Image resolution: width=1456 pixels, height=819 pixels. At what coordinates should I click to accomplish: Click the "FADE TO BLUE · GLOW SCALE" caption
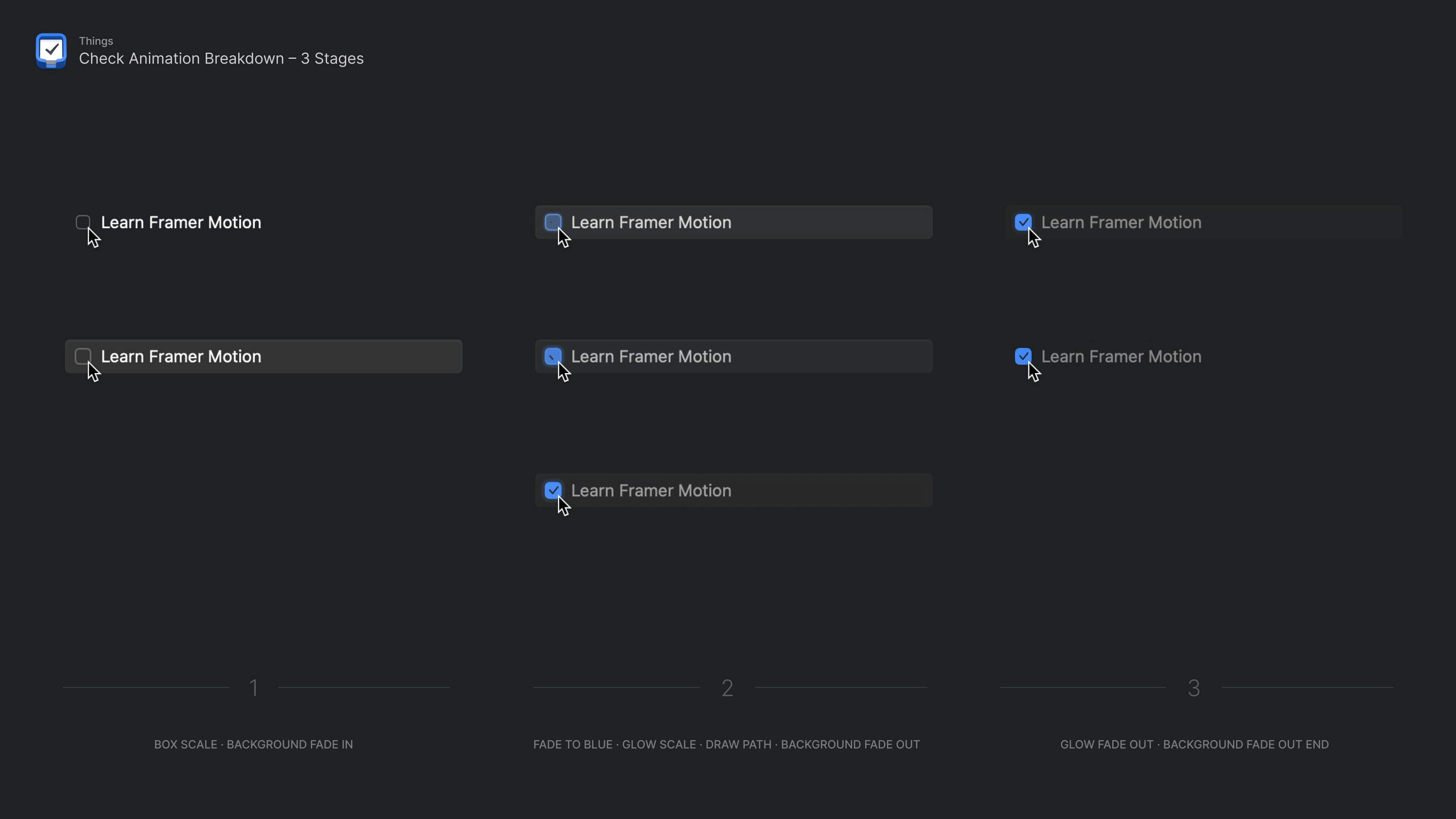[614, 744]
